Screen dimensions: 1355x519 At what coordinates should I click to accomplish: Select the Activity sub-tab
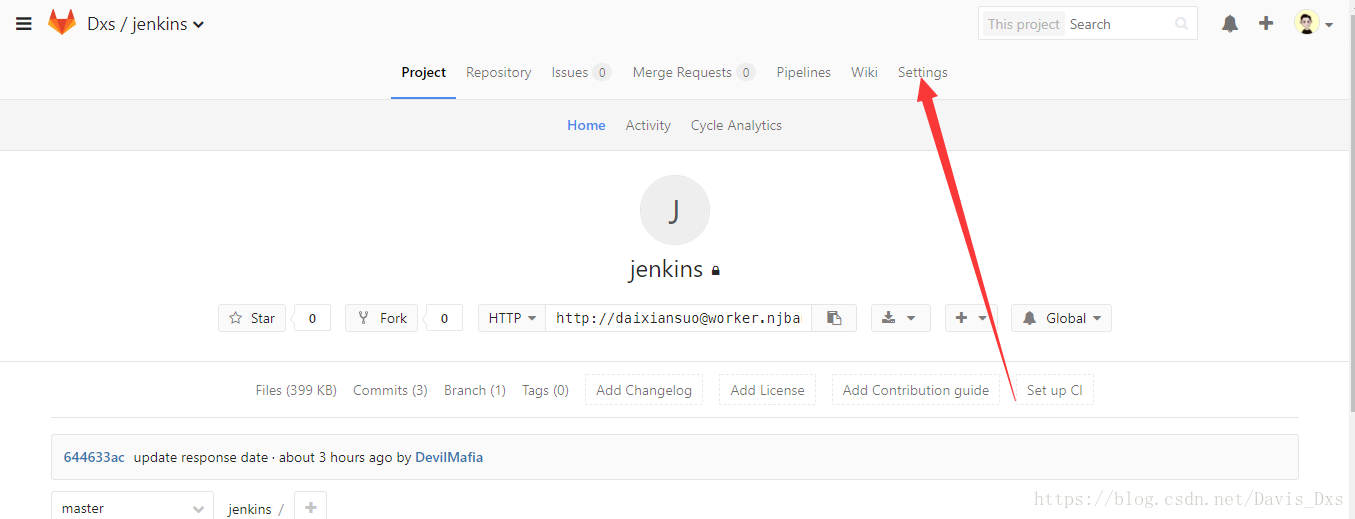click(648, 125)
